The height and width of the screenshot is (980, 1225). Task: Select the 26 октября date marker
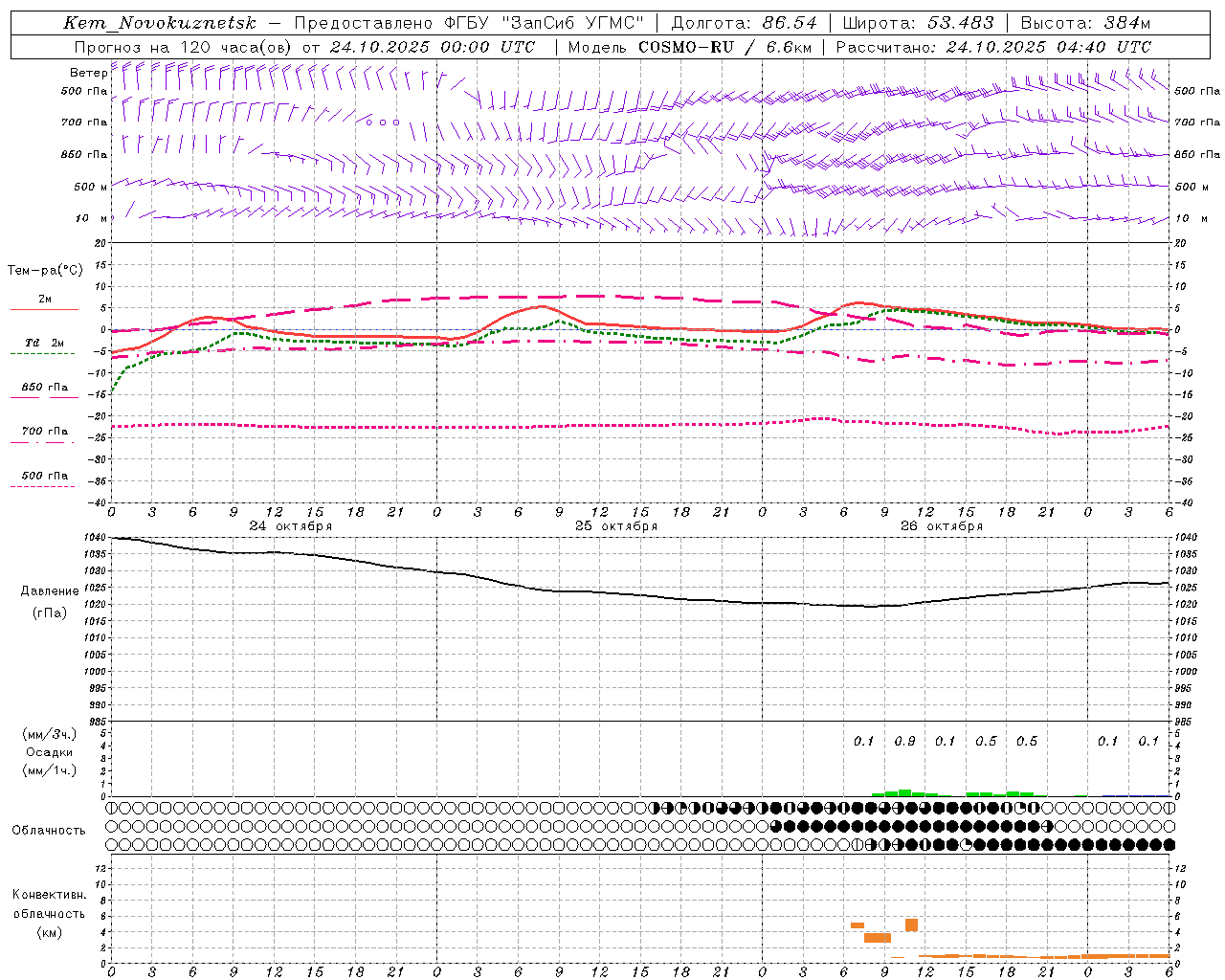941,526
